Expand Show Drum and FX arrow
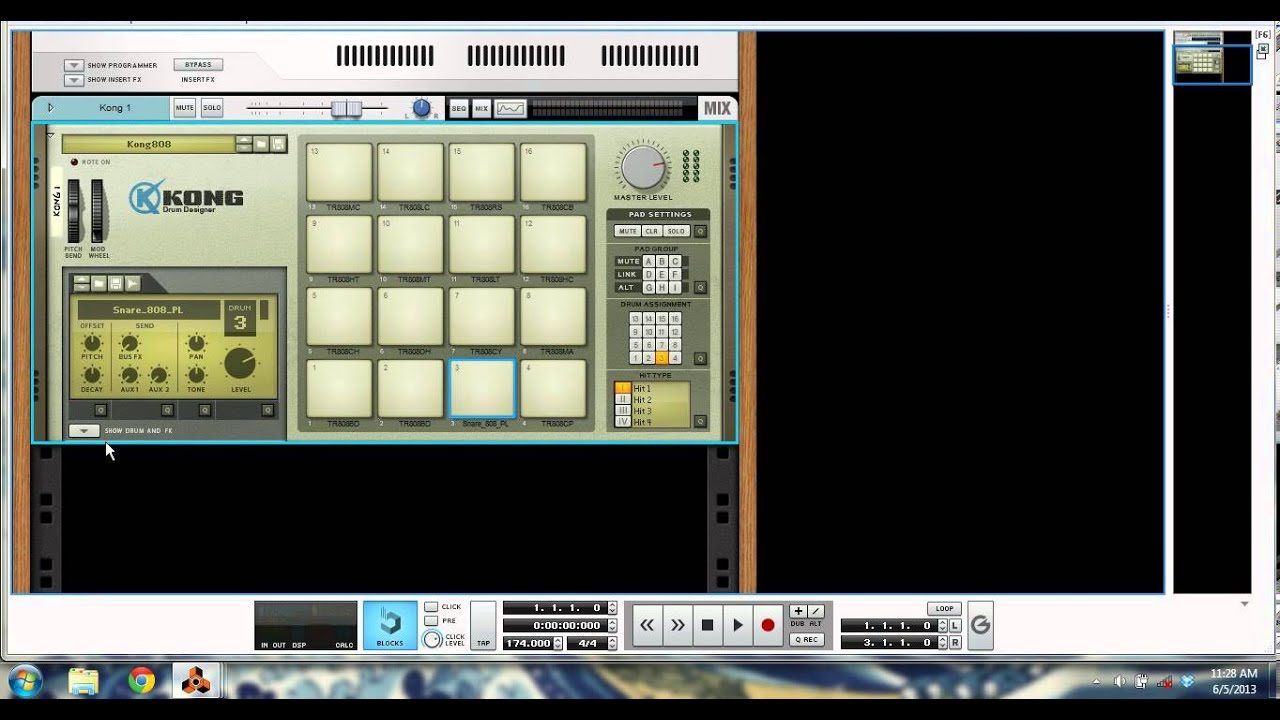 click(x=84, y=431)
